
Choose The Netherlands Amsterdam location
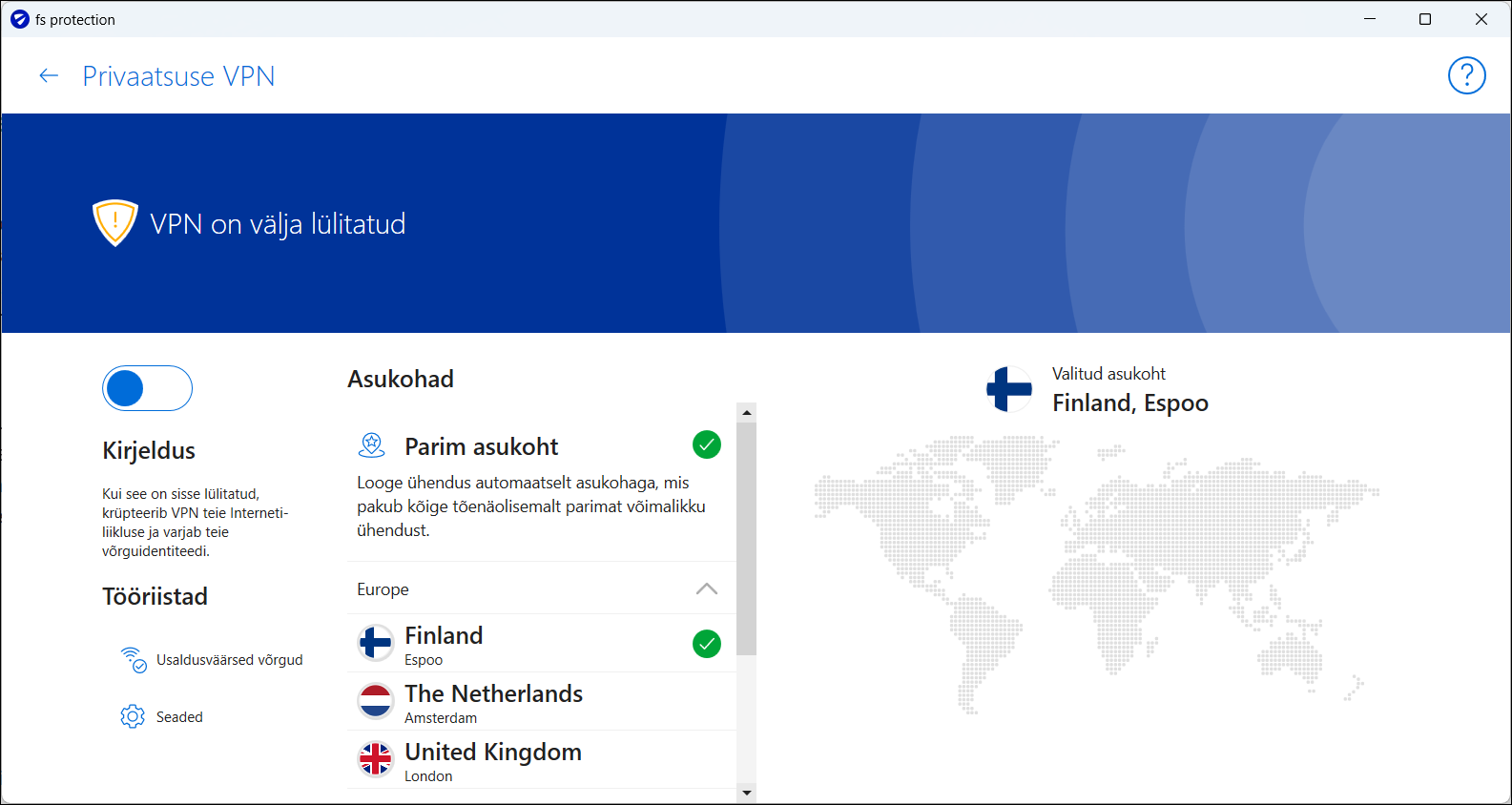pos(493,702)
